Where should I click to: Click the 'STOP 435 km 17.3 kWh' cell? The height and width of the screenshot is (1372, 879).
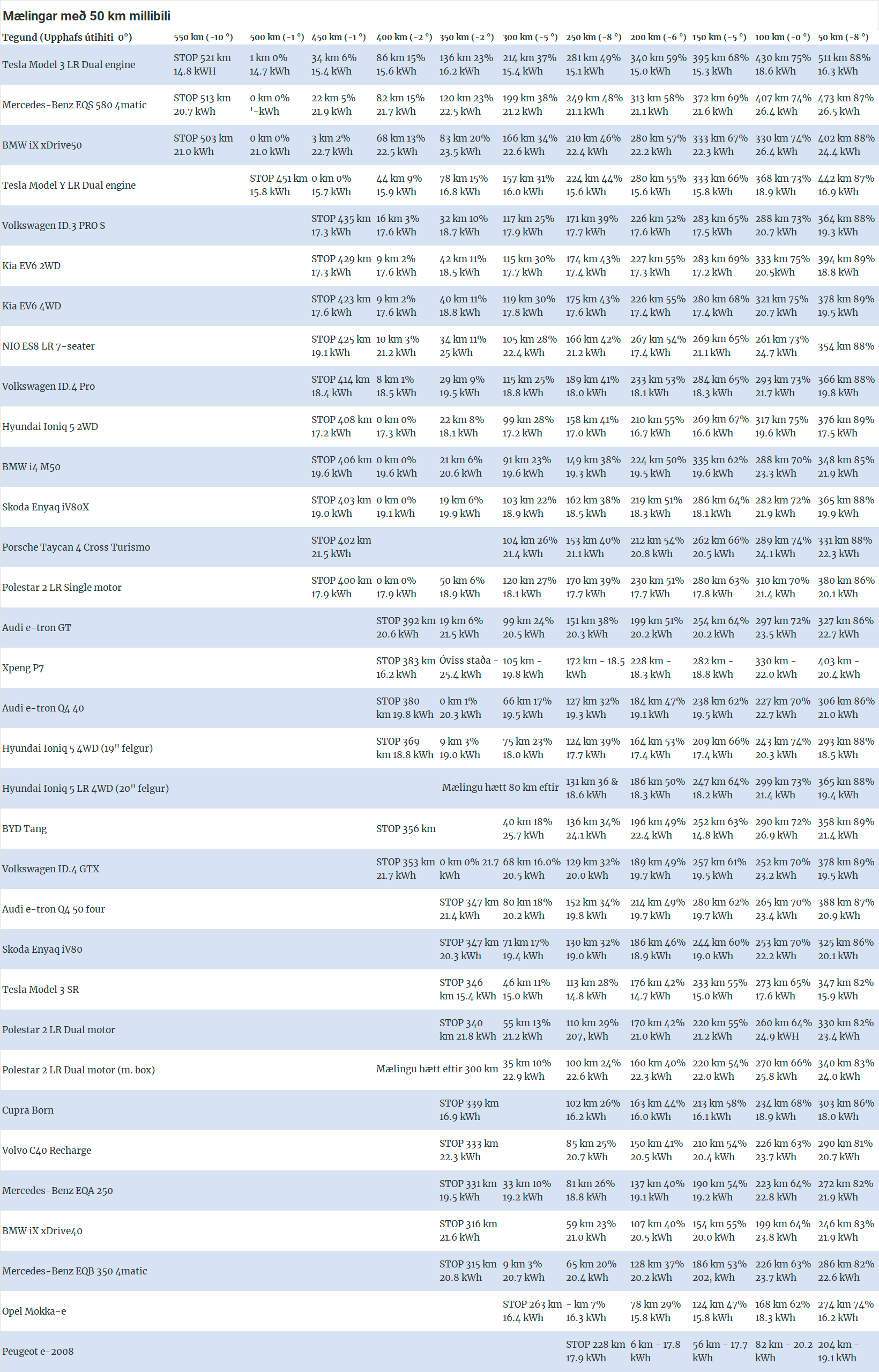point(341,226)
